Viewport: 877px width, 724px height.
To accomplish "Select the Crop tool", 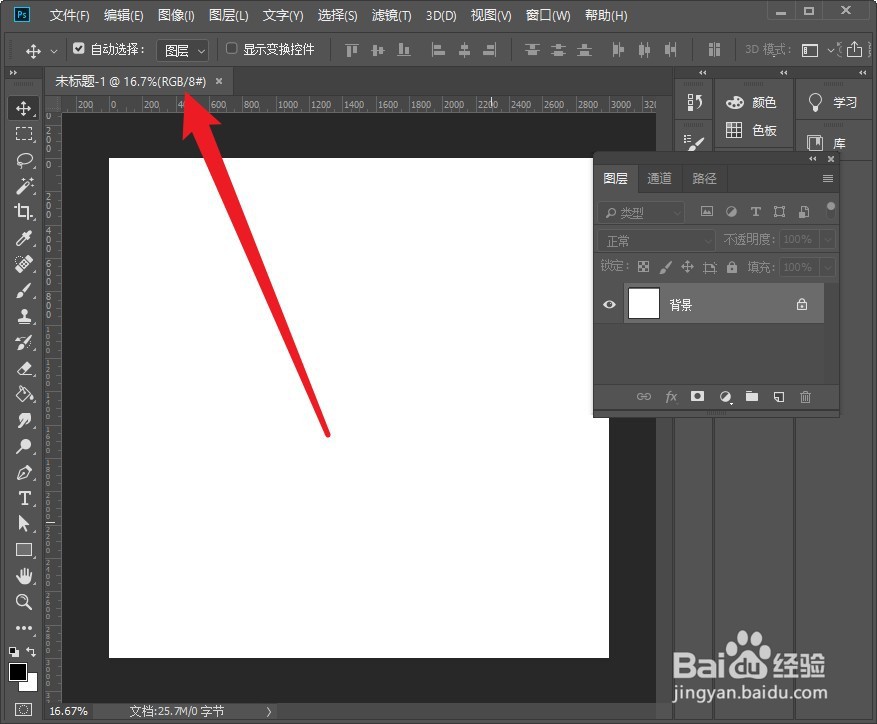I will 23,211.
